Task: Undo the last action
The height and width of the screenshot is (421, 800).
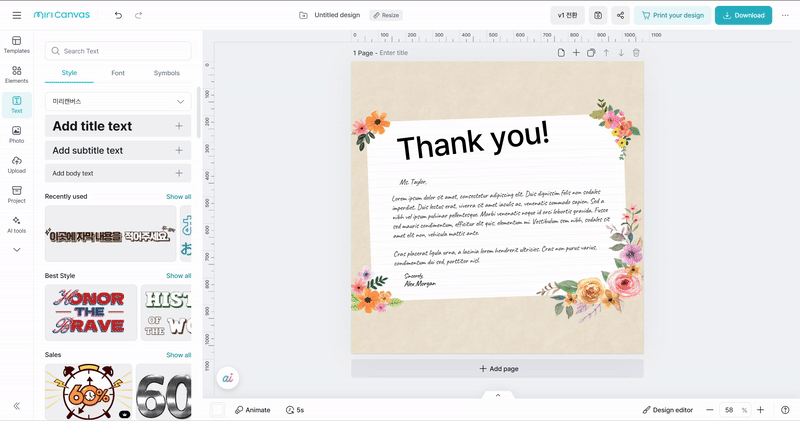Action: pyautogui.click(x=118, y=15)
